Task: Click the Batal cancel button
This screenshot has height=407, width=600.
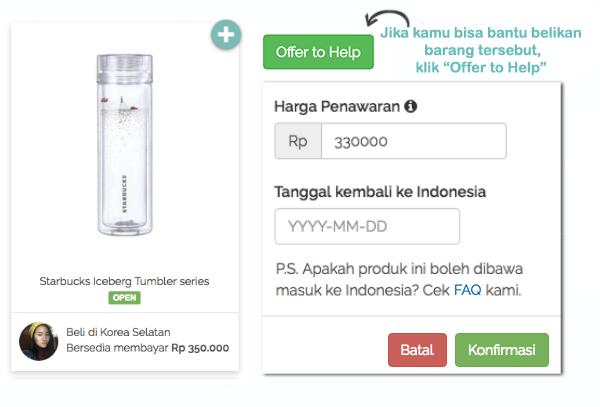Action: coord(417,350)
